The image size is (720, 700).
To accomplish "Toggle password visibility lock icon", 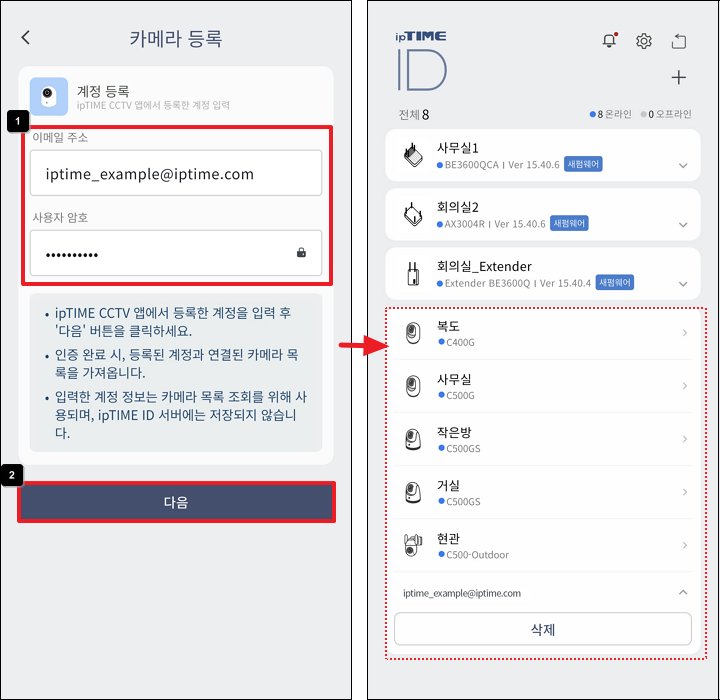I will pyautogui.click(x=301, y=252).
